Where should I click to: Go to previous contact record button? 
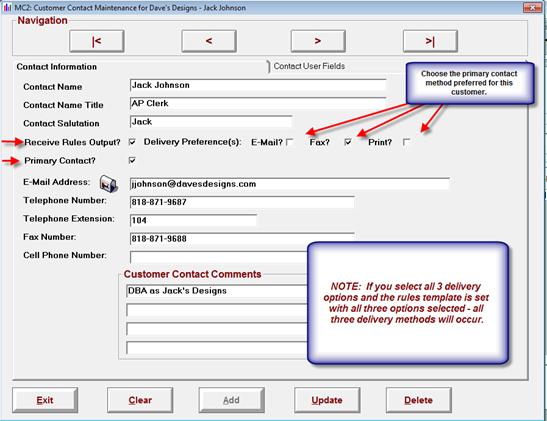209,41
